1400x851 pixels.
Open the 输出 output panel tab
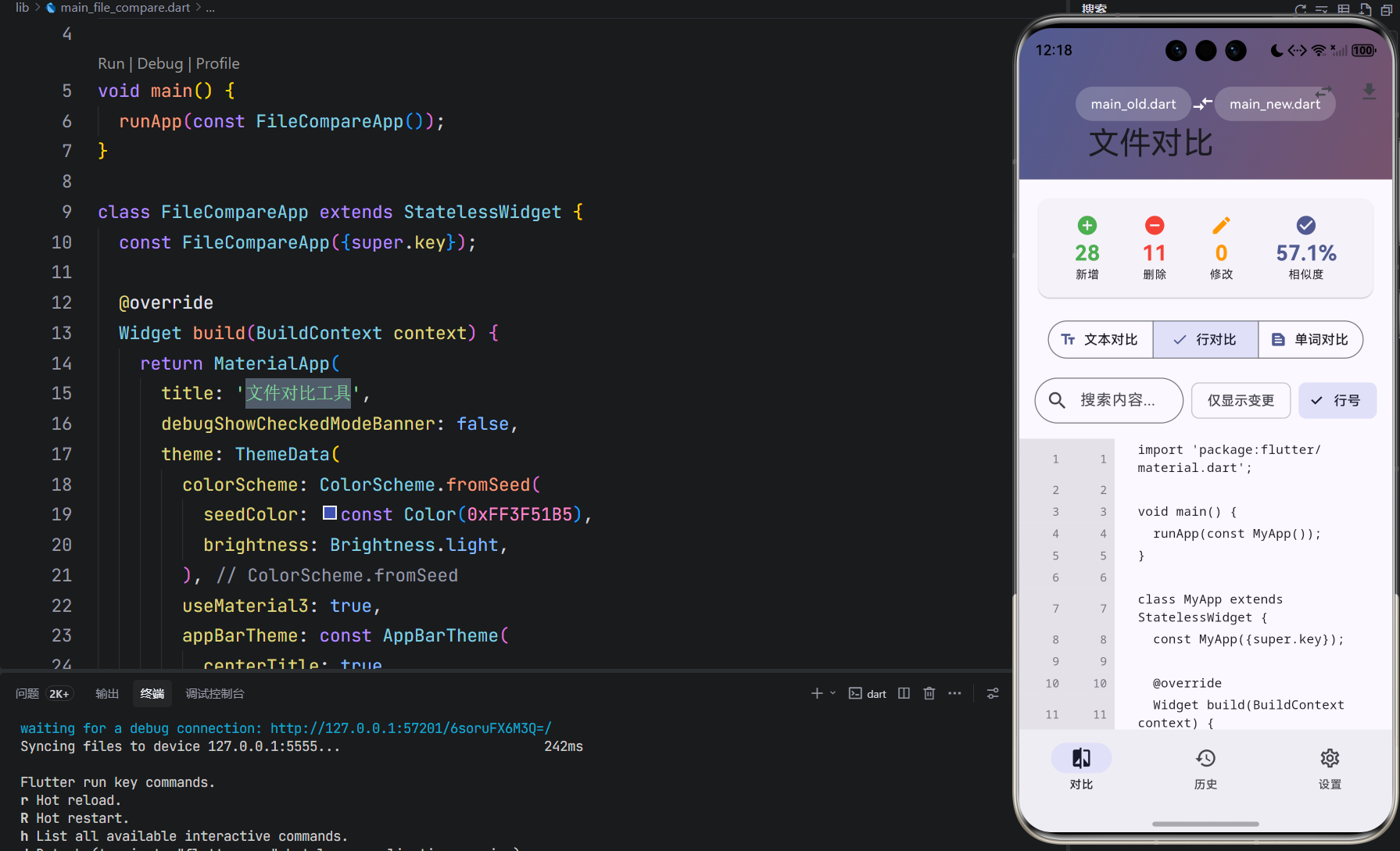[107, 693]
